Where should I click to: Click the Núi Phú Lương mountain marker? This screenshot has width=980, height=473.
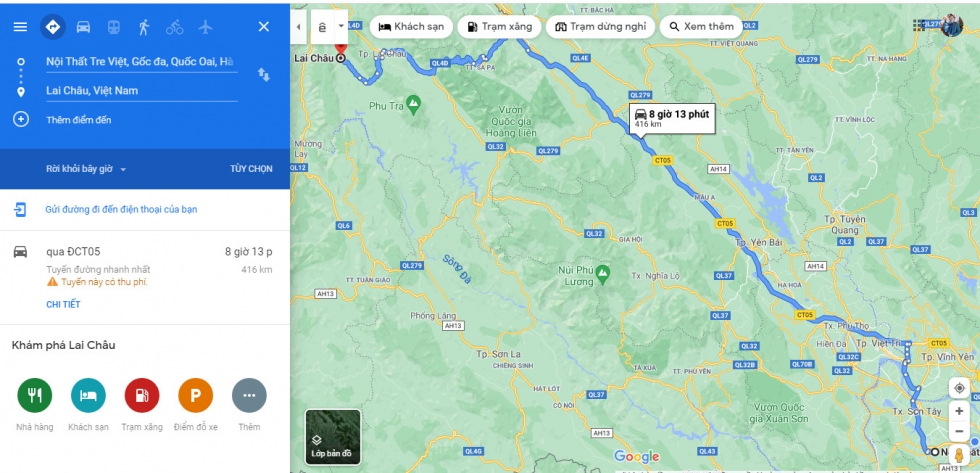pyautogui.click(x=602, y=272)
